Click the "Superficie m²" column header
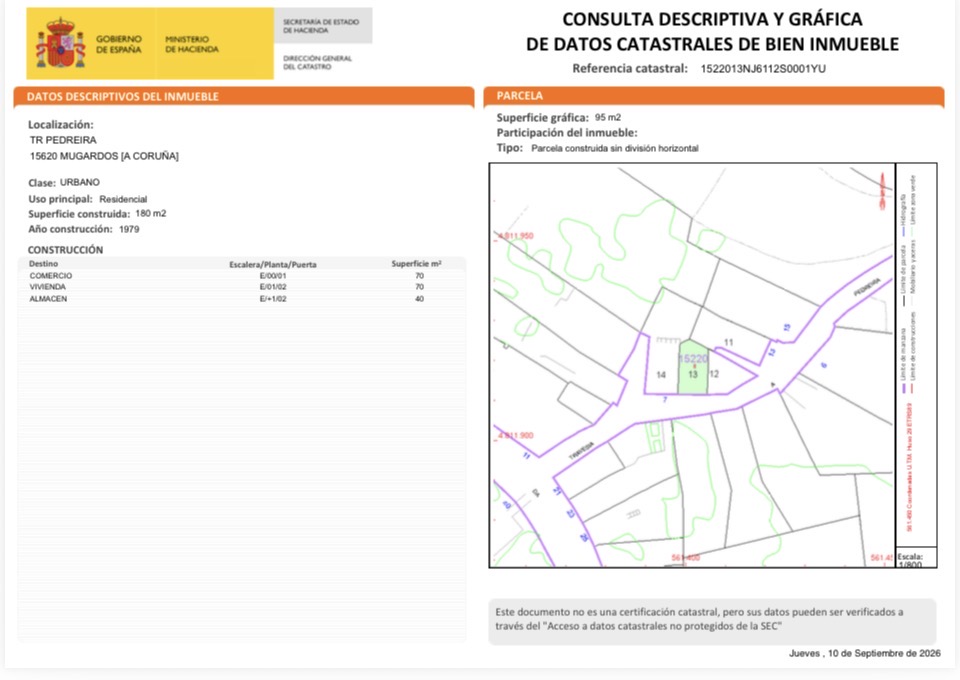960x680 pixels. coord(416,264)
